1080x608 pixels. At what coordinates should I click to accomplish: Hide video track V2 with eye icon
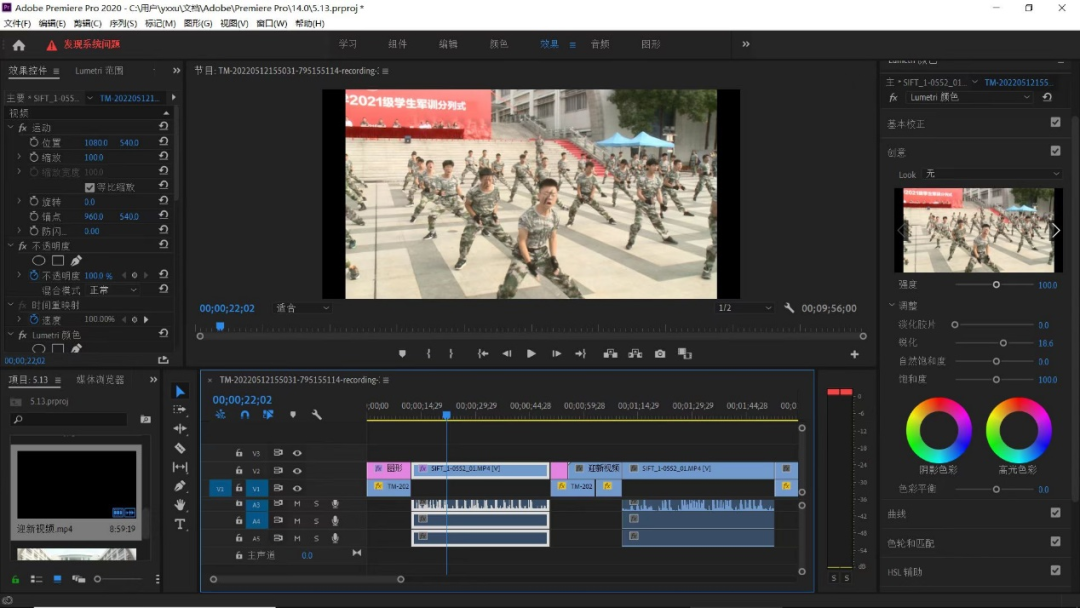coord(297,470)
